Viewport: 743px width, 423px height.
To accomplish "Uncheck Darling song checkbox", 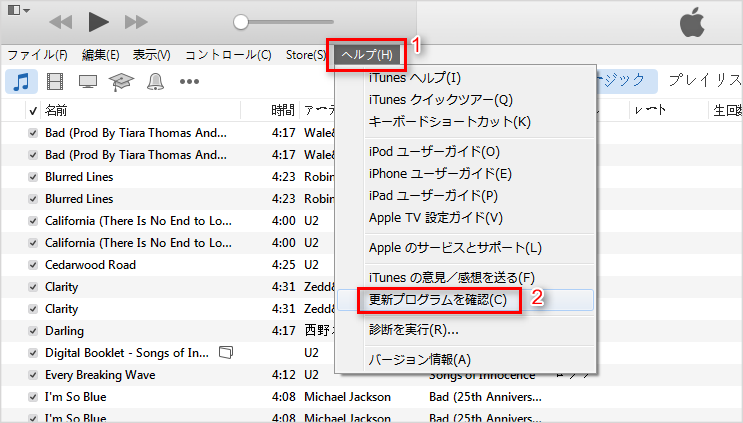I will coord(33,331).
